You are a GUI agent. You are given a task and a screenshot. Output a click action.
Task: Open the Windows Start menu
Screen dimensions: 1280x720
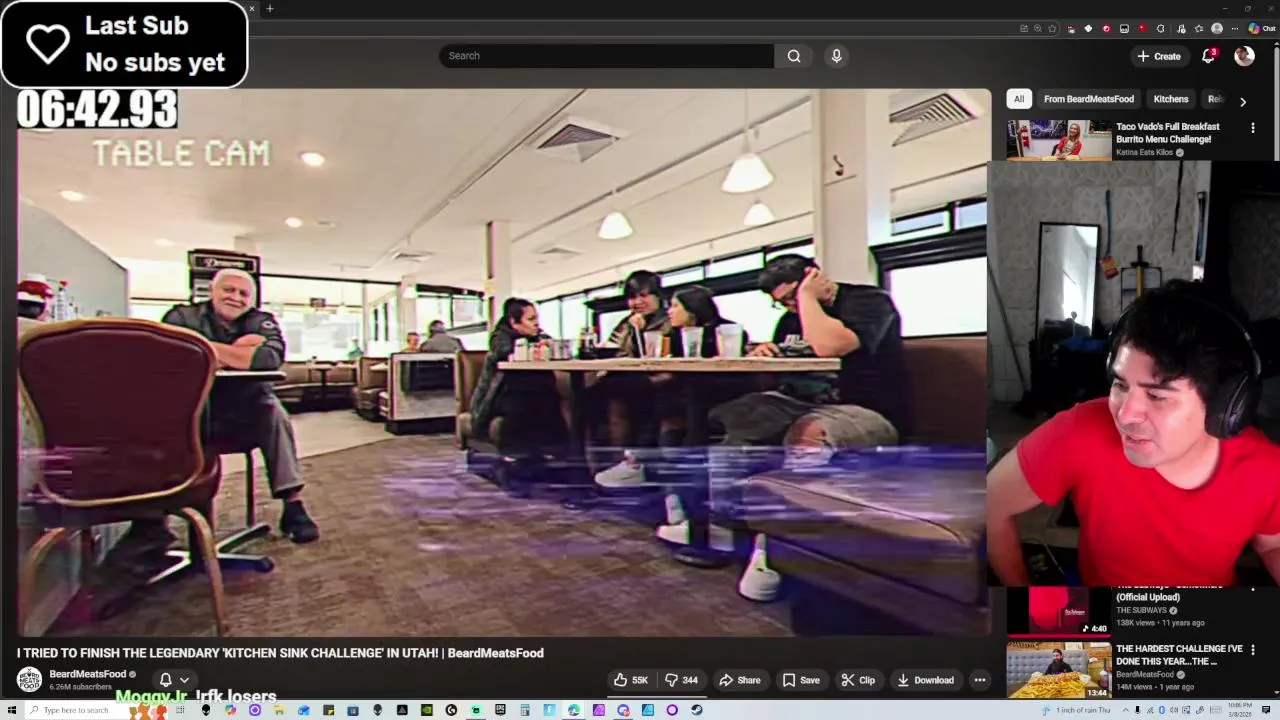[x=11, y=710]
